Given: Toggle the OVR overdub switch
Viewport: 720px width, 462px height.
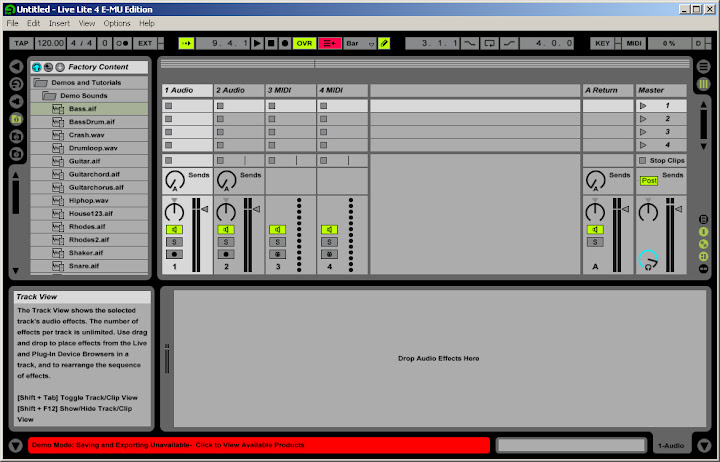Looking at the screenshot, I should 304,43.
